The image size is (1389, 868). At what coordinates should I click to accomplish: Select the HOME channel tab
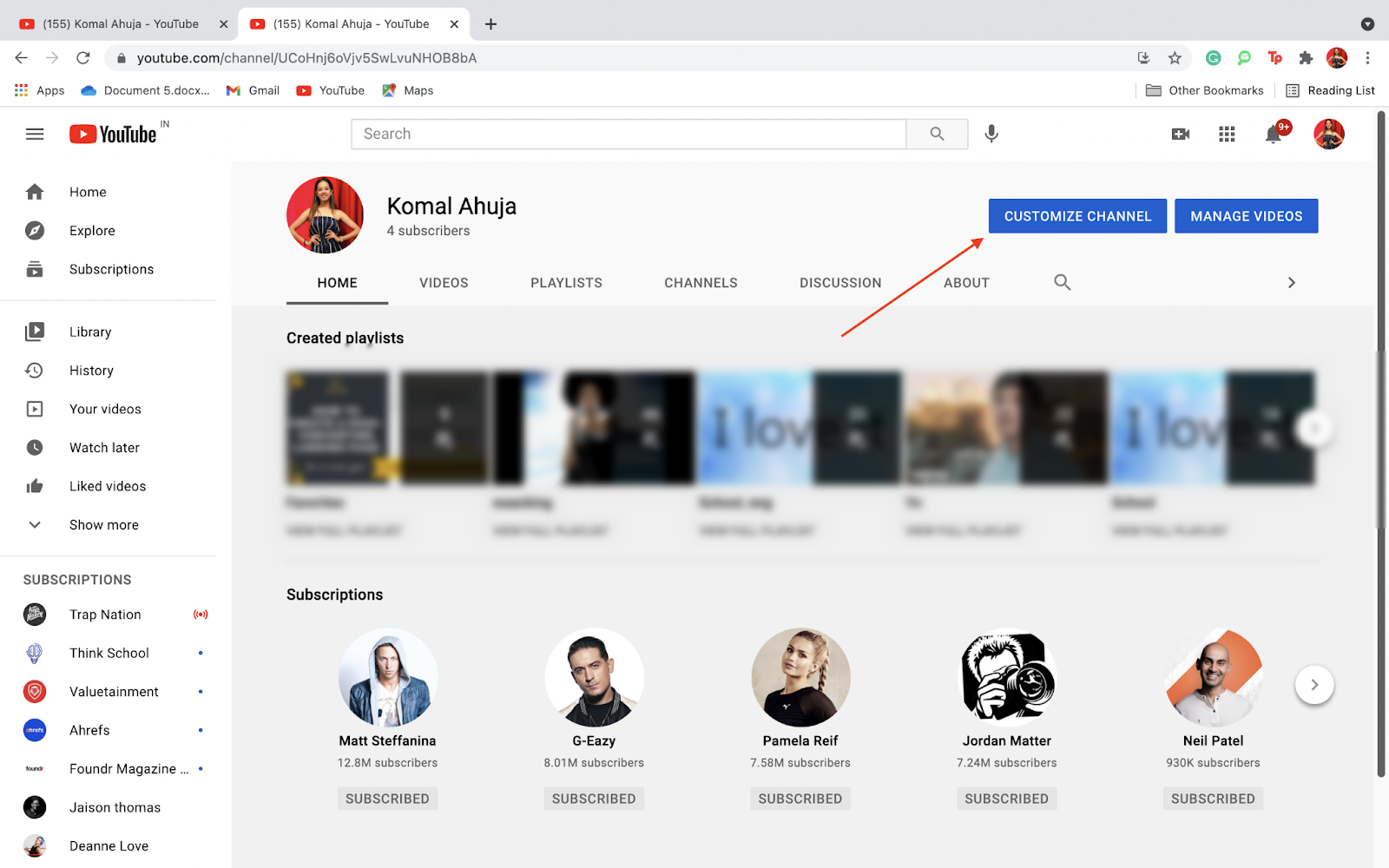337,283
